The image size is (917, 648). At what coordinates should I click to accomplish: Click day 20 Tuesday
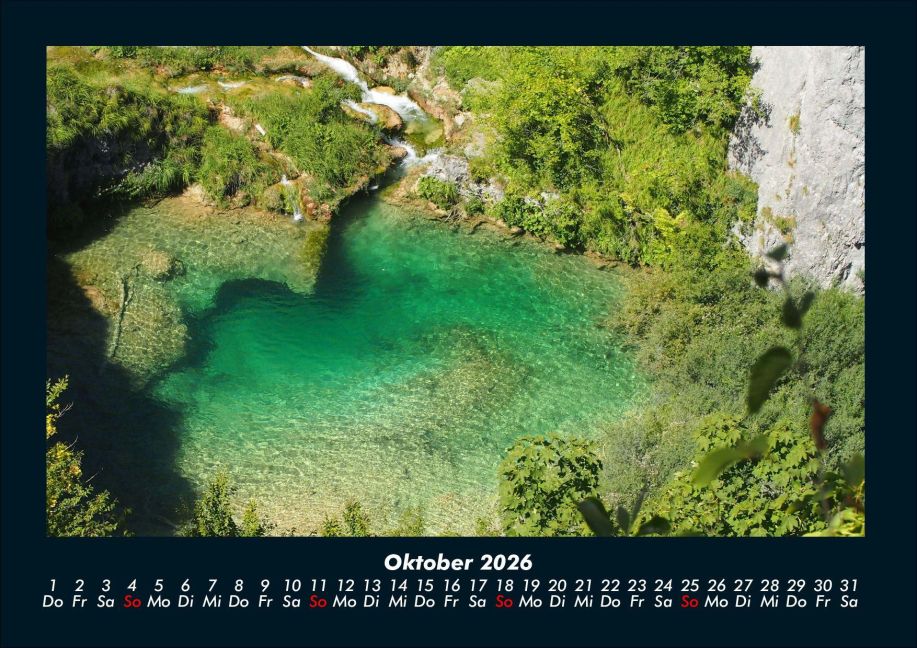click(x=557, y=593)
